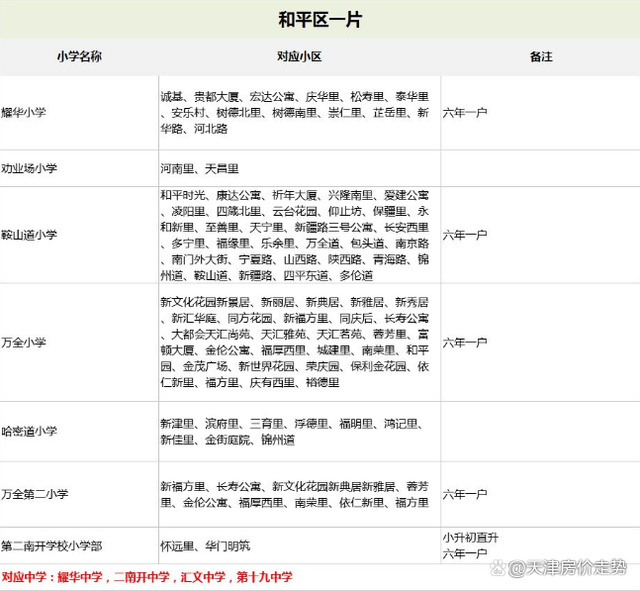Select the 鞍山道小学 school name cell
The height and width of the screenshot is (591, 640).
pos(30,234)
